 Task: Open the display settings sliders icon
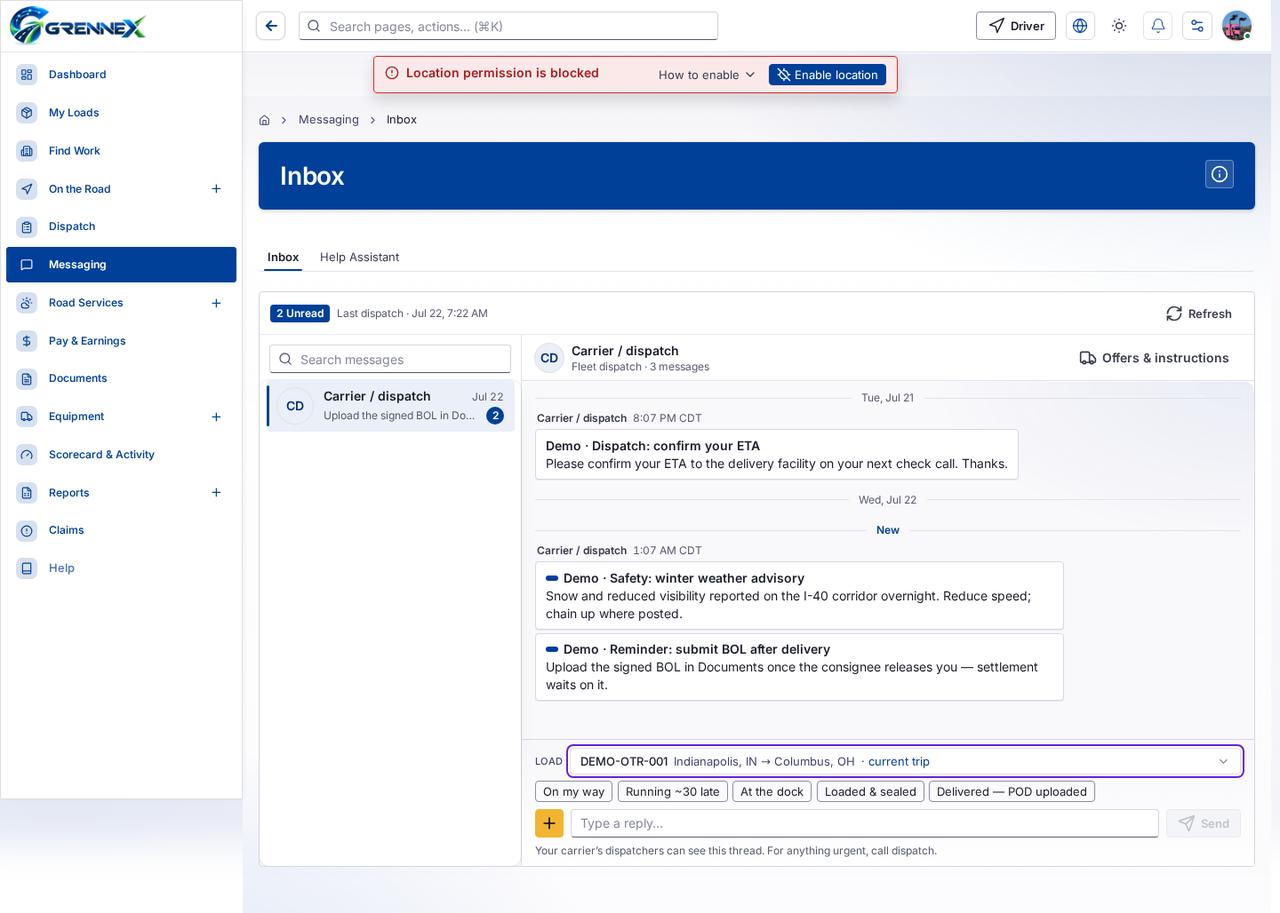coord(1197,26)
